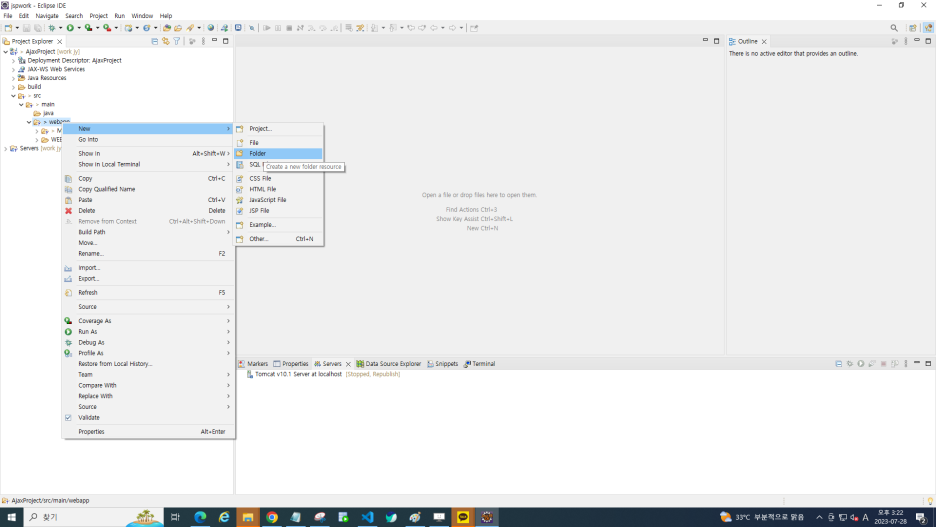The height and width of the screenshot is (527, 936).
Task: Click the red Delete X icon
Action: pyautogui.click(x=69, y=211)
